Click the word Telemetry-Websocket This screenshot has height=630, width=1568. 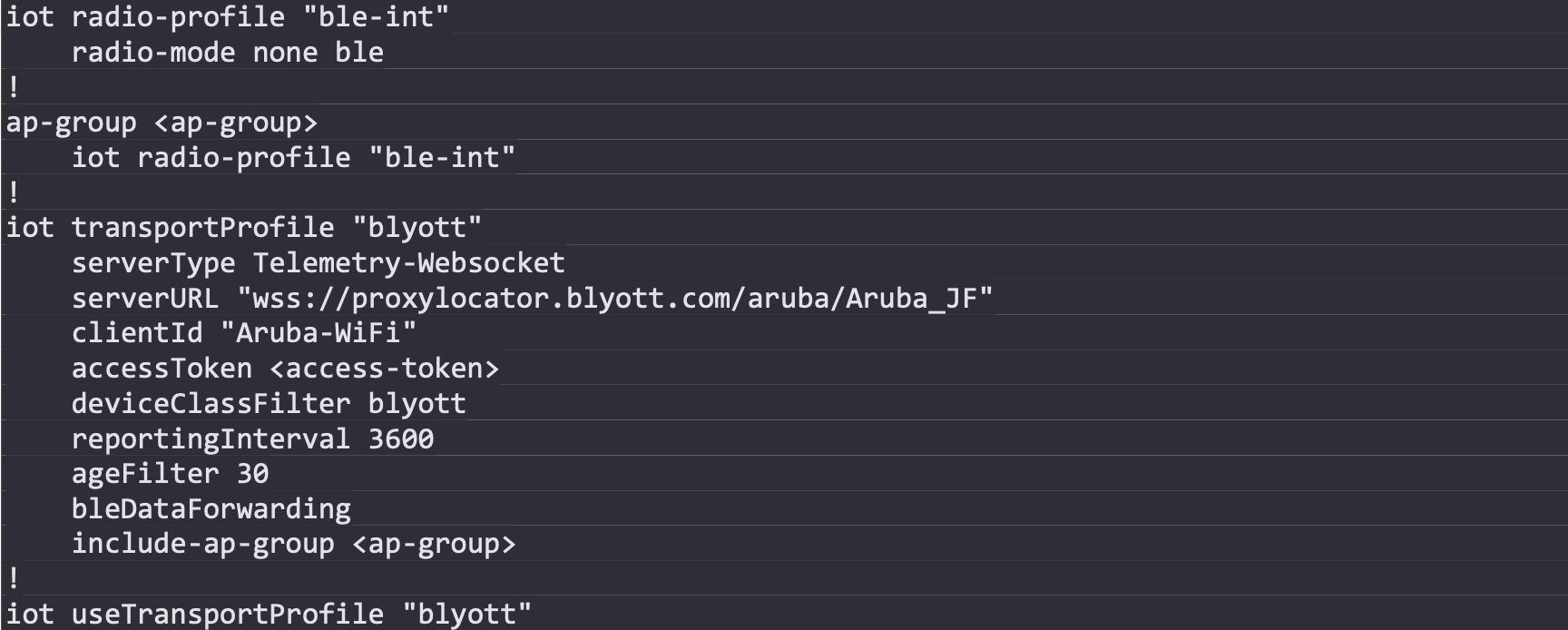[408, 263]
